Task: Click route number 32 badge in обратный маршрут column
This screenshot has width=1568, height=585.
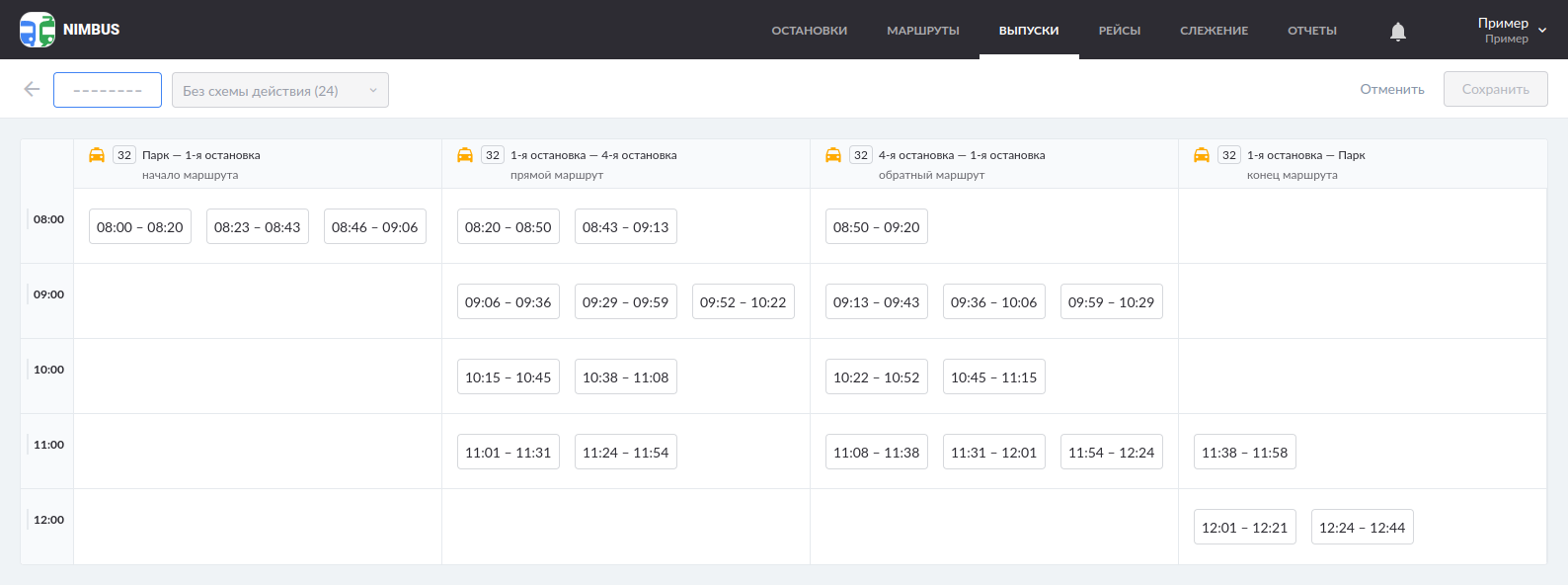Action: 861,155
